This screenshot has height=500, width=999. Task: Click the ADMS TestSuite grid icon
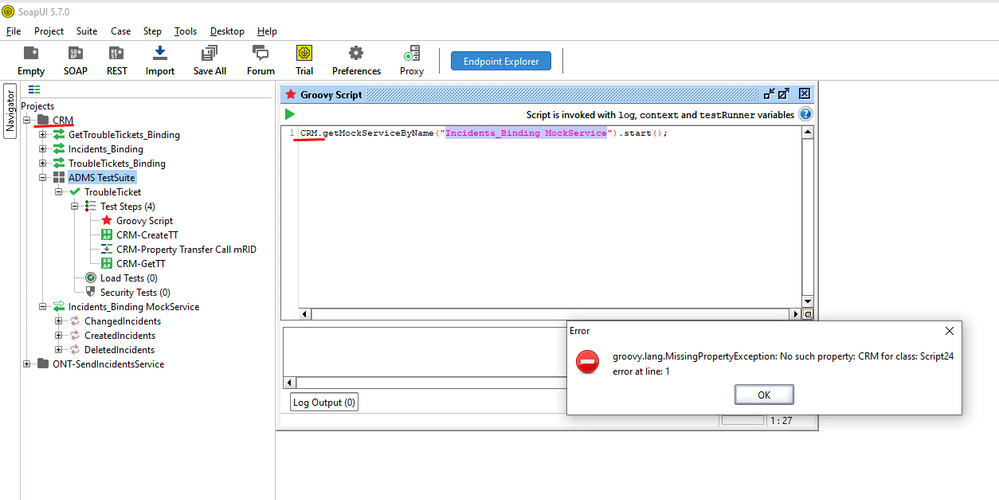click(x=59, y=178)
